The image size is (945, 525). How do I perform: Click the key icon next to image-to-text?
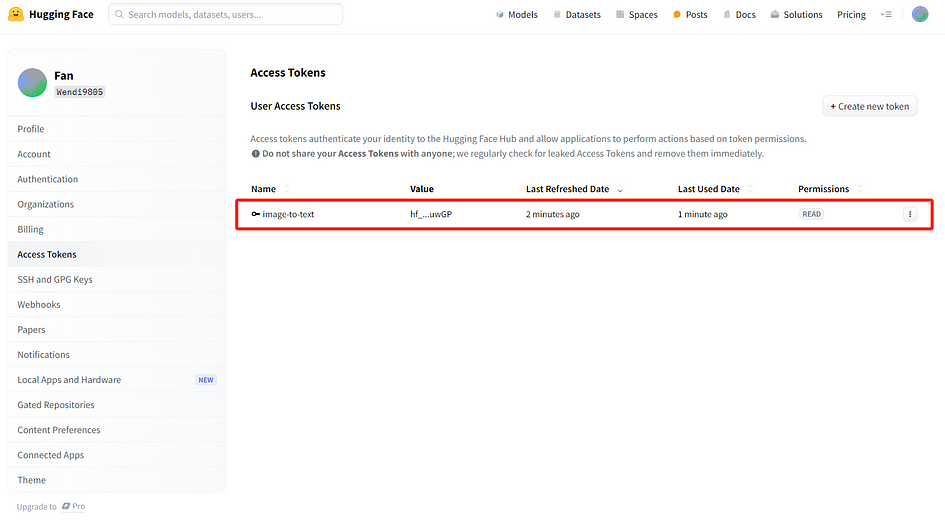256,214
